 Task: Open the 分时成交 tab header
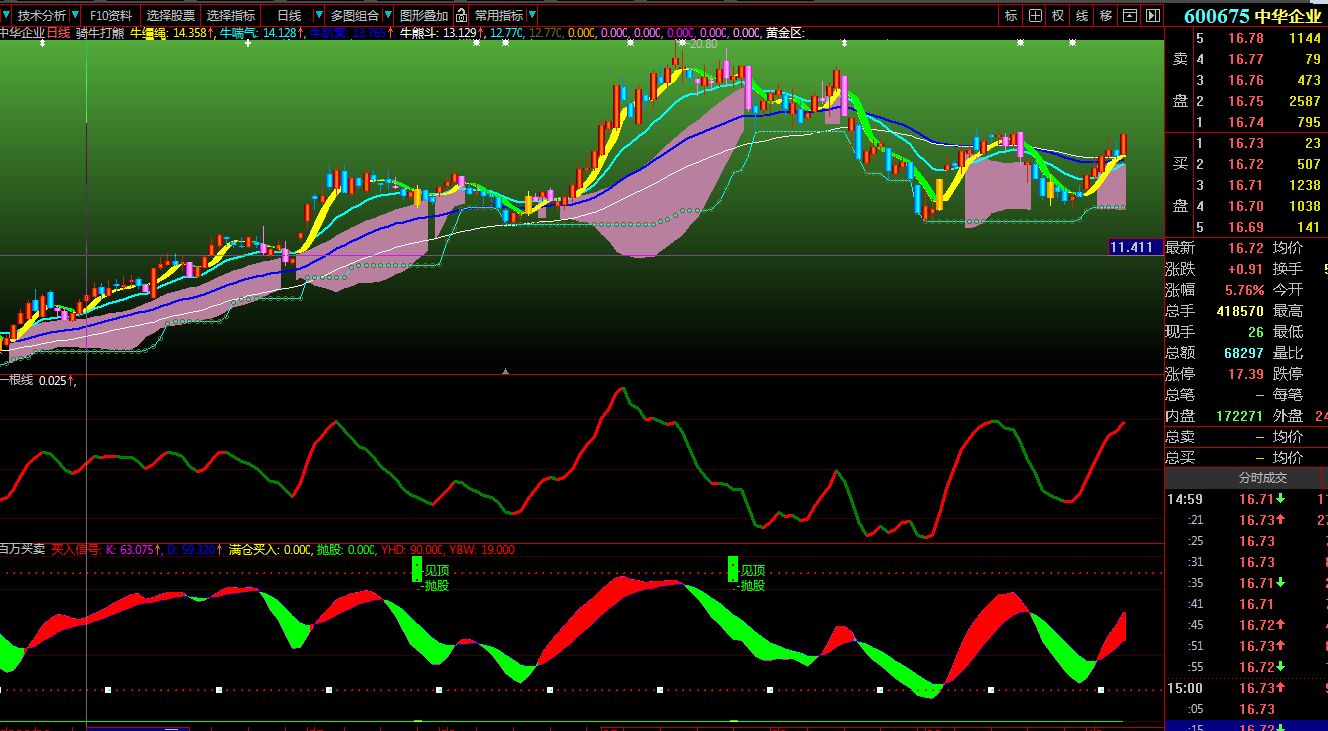tap(1263, 478)
